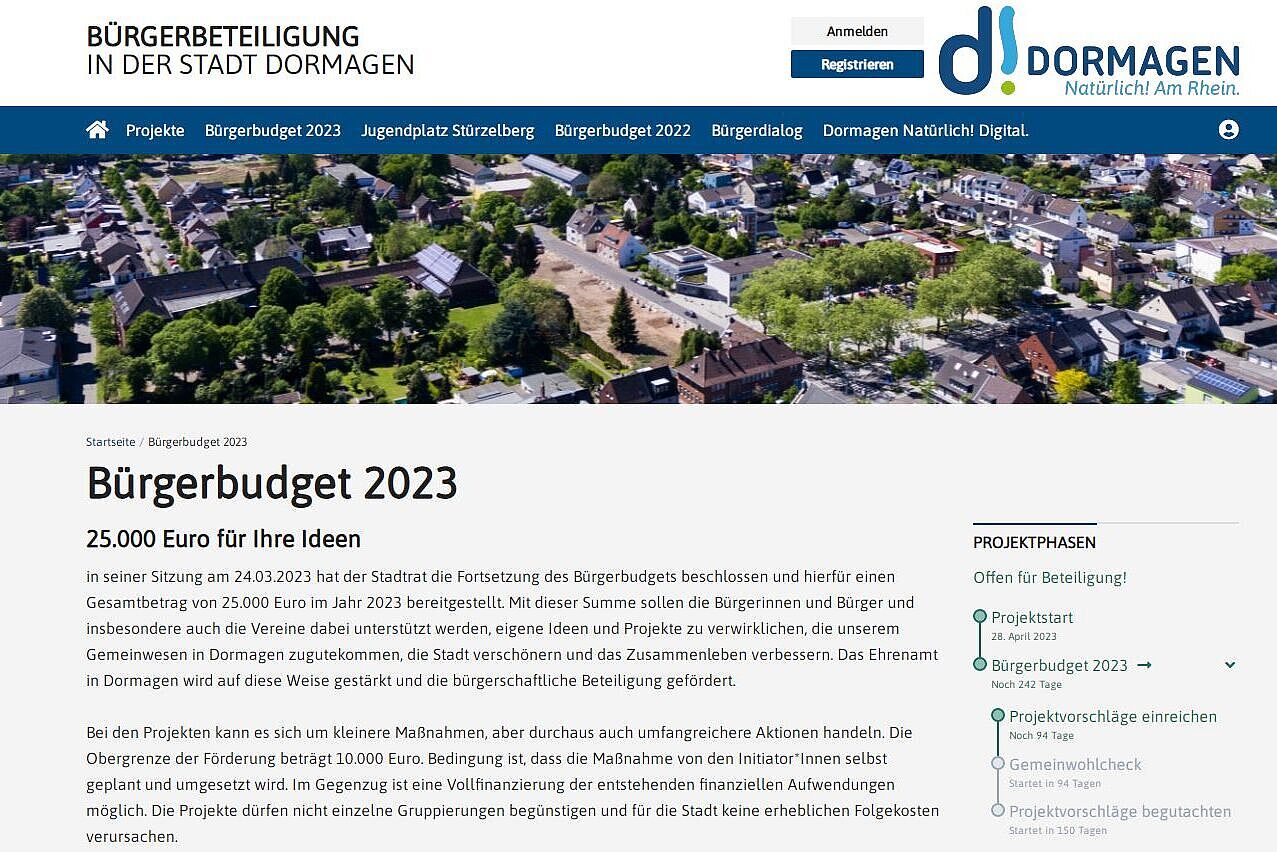Click the Anmelden button
Screen dimensions: 1277x852
(857, 31)
